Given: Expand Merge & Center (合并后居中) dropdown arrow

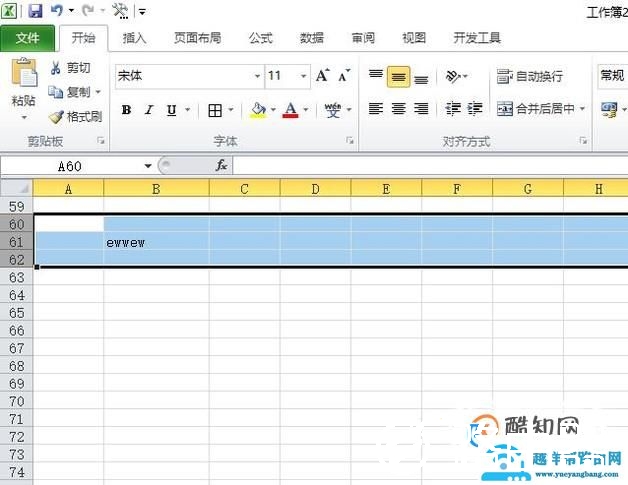Looking at the screenshot, I should (x=582, y=109).
